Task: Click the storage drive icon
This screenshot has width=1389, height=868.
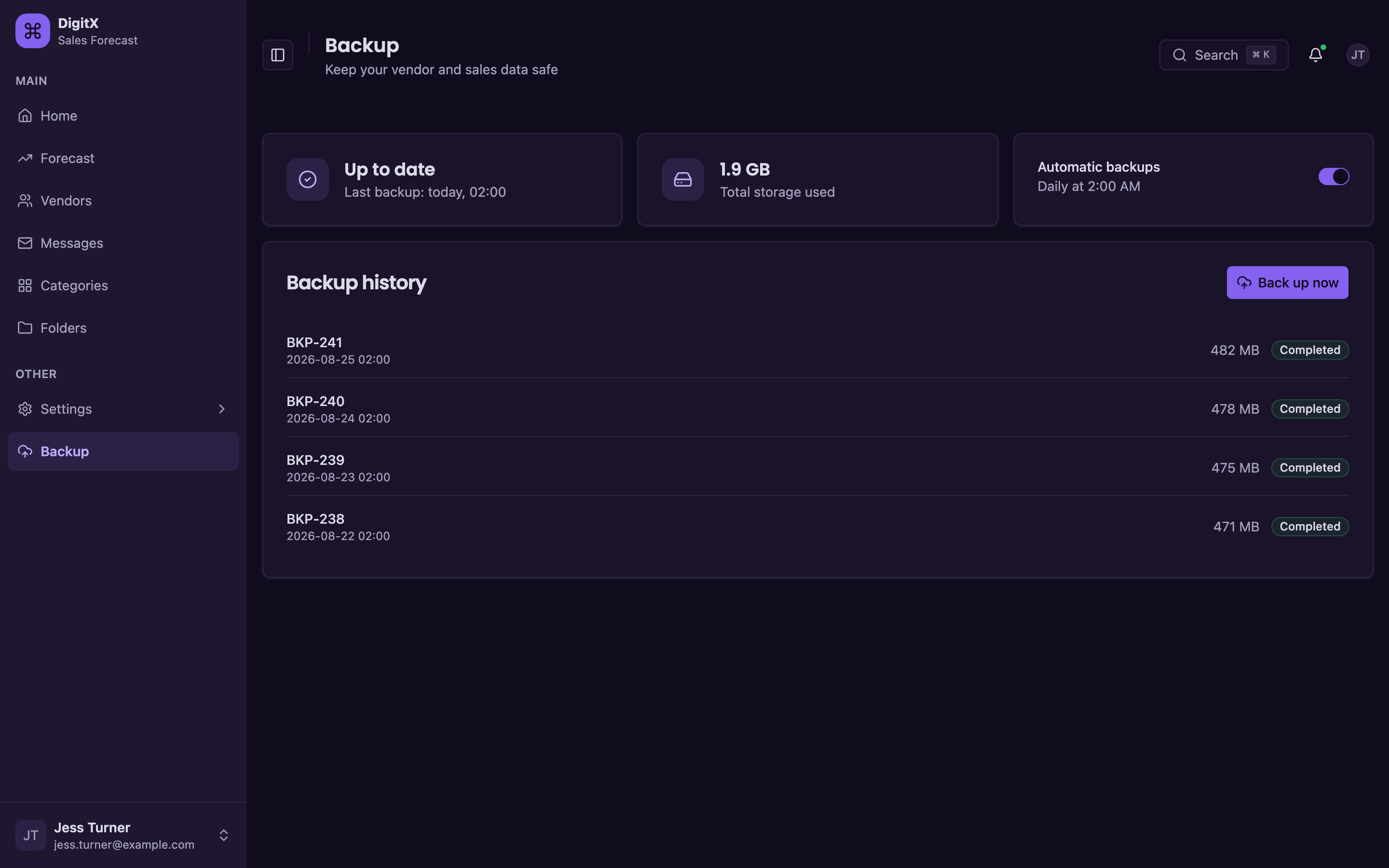Action: [682, 179]
